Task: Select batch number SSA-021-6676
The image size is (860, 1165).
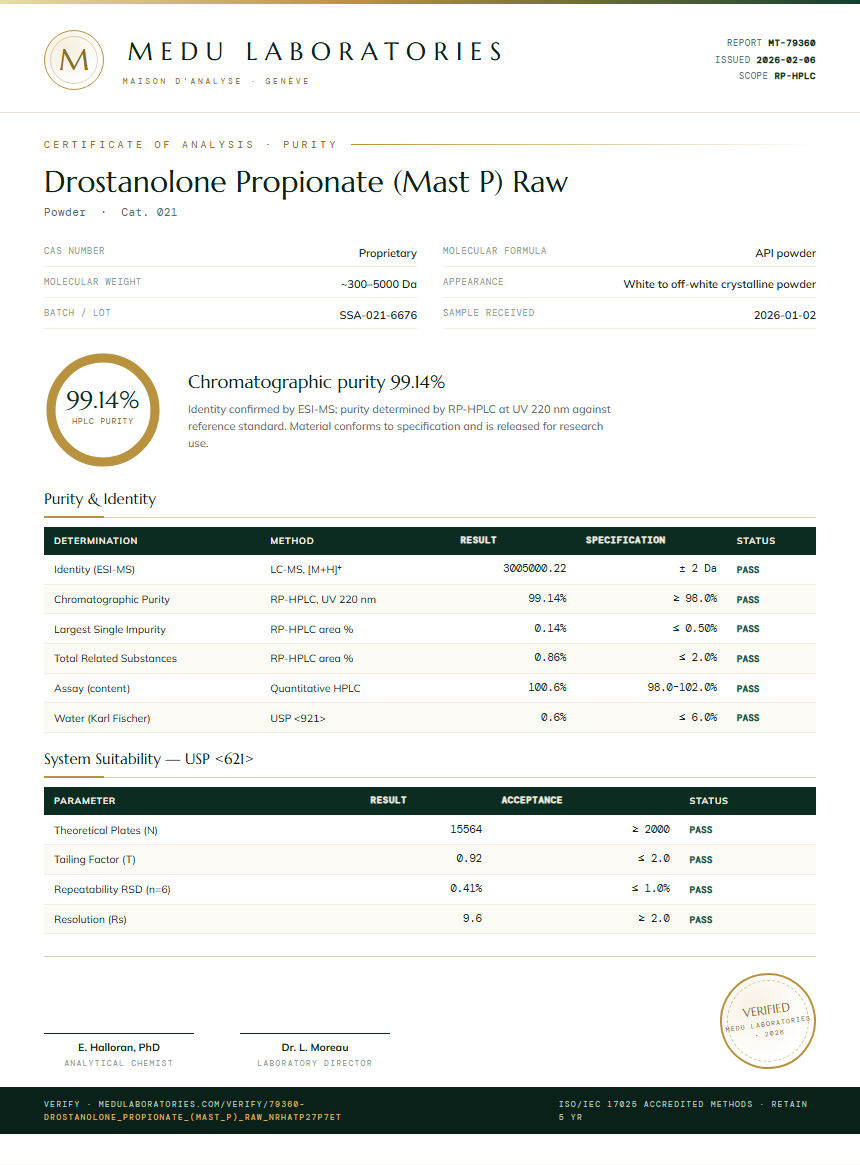Action: [x=378, y=315]
